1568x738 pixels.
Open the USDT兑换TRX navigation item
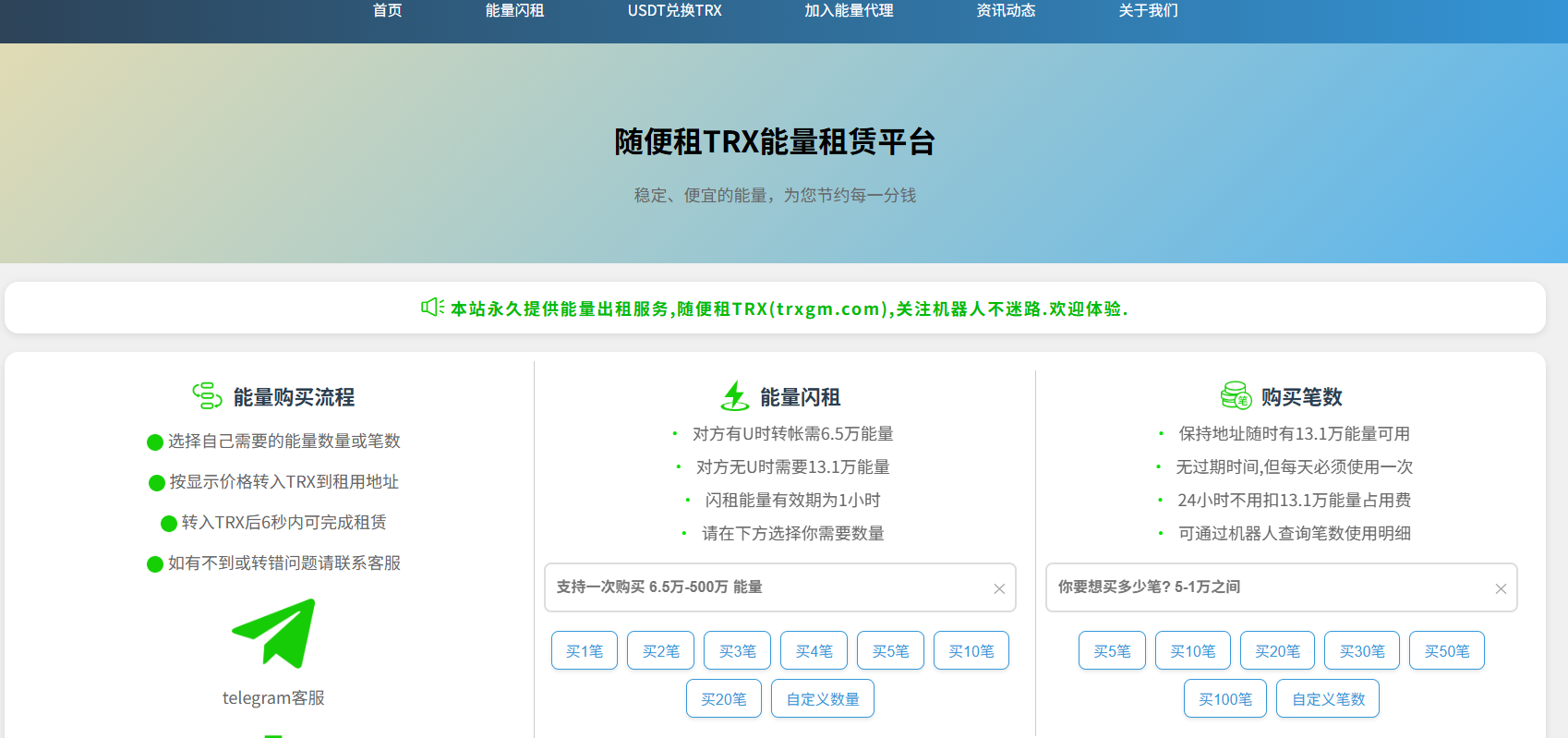[674, 11]
